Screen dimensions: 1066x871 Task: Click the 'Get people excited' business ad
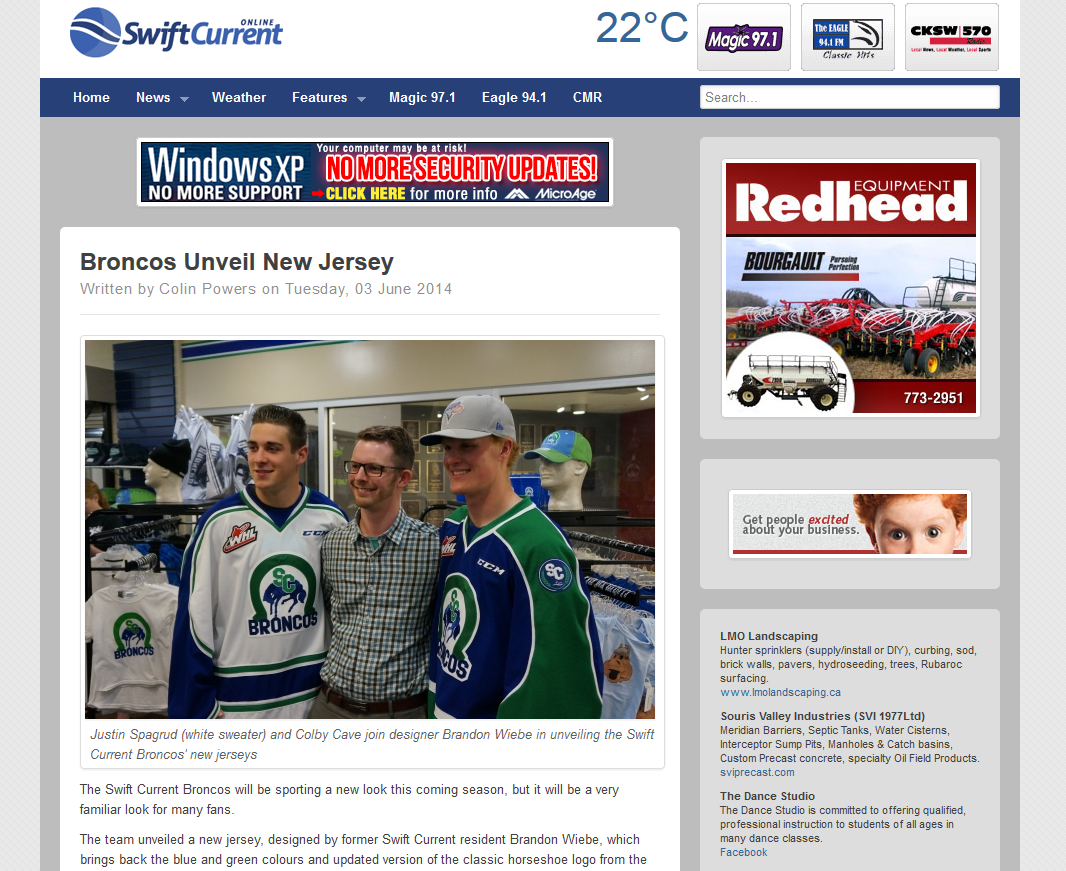(x=850, y=524)
